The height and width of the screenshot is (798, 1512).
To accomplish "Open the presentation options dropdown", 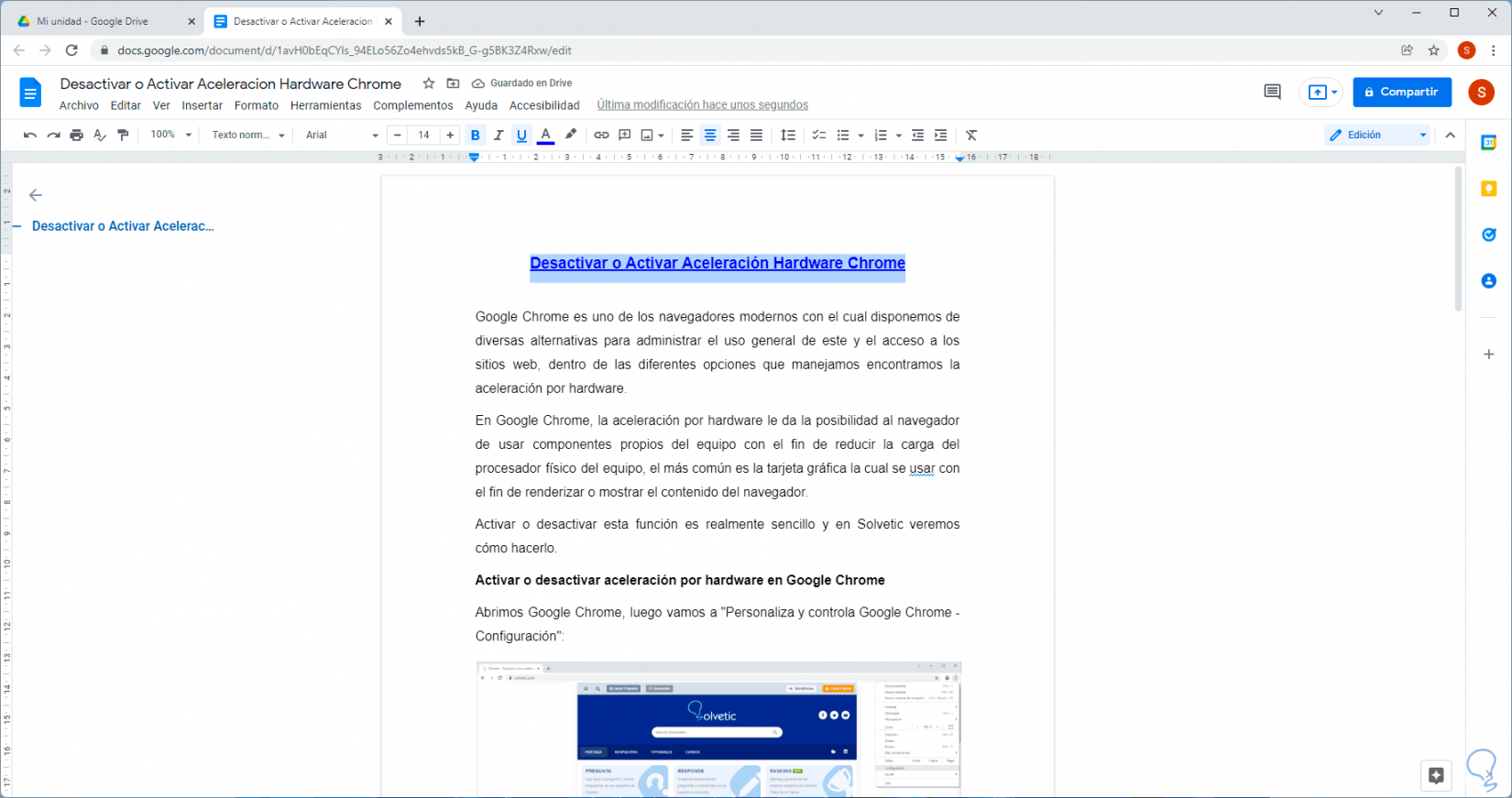I will 1334,93.
